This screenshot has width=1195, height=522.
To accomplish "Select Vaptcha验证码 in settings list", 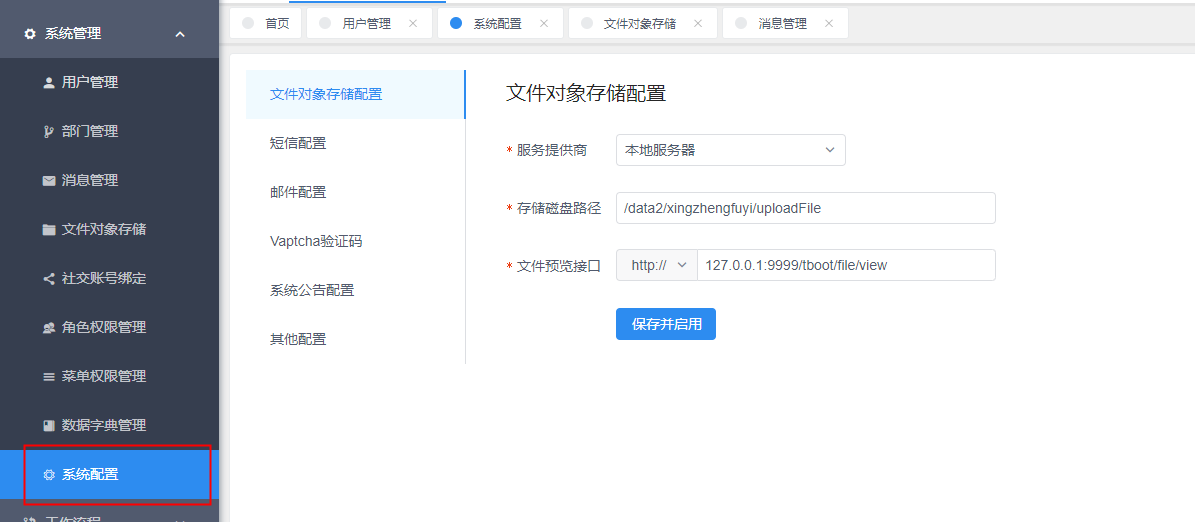I will pos(355,242).
